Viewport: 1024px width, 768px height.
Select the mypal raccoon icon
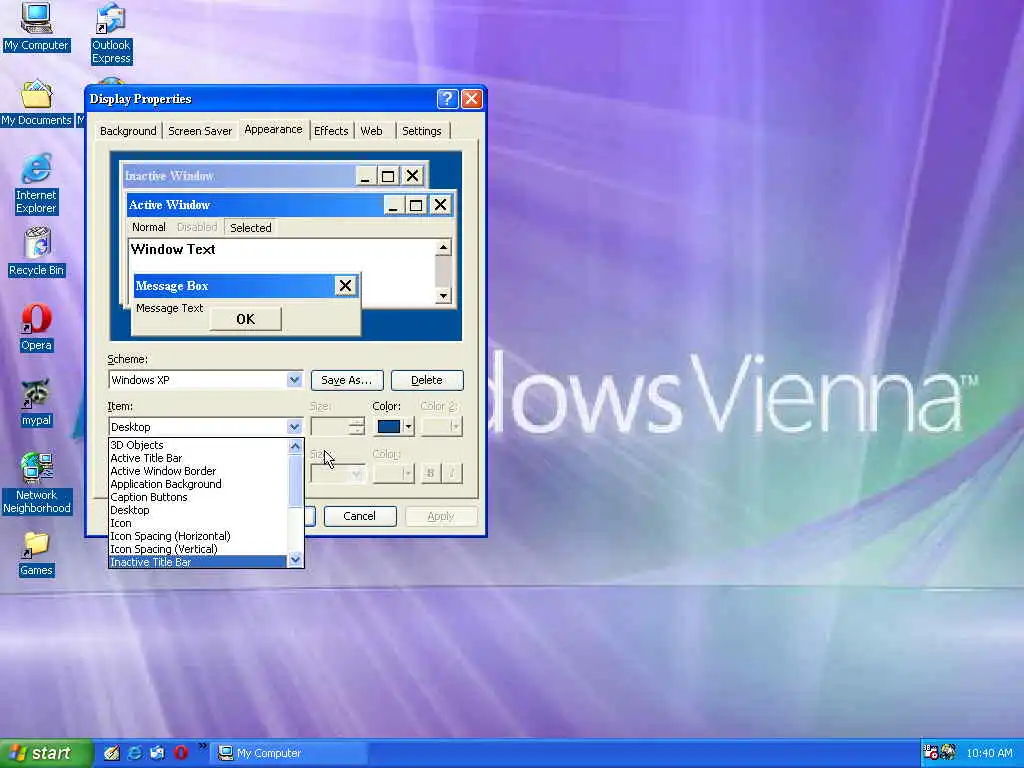[x=36, y=403]
